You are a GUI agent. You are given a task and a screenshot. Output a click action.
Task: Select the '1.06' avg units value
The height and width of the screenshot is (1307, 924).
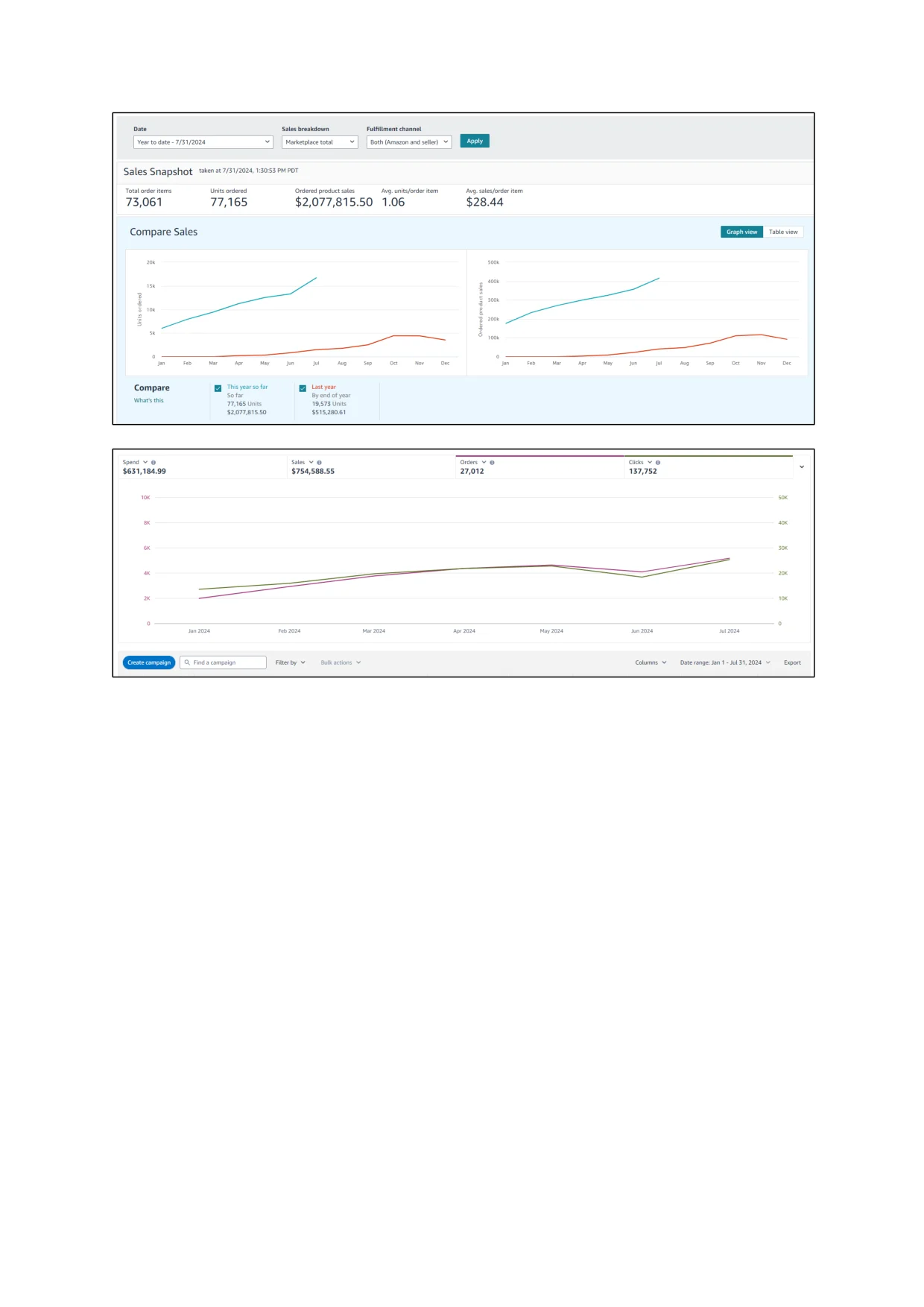pyautogui.click(x=393, y=203)
